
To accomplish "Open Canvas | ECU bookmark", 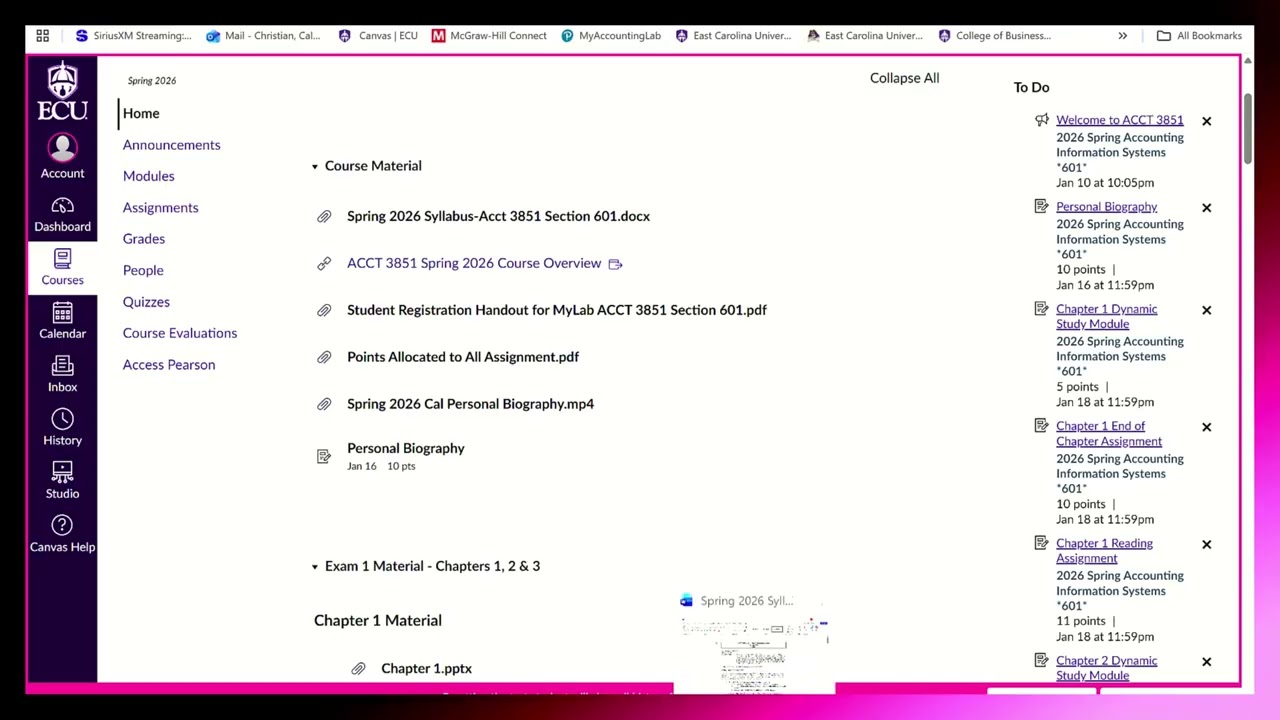I will pyautogui.click(x=378, y=36).
